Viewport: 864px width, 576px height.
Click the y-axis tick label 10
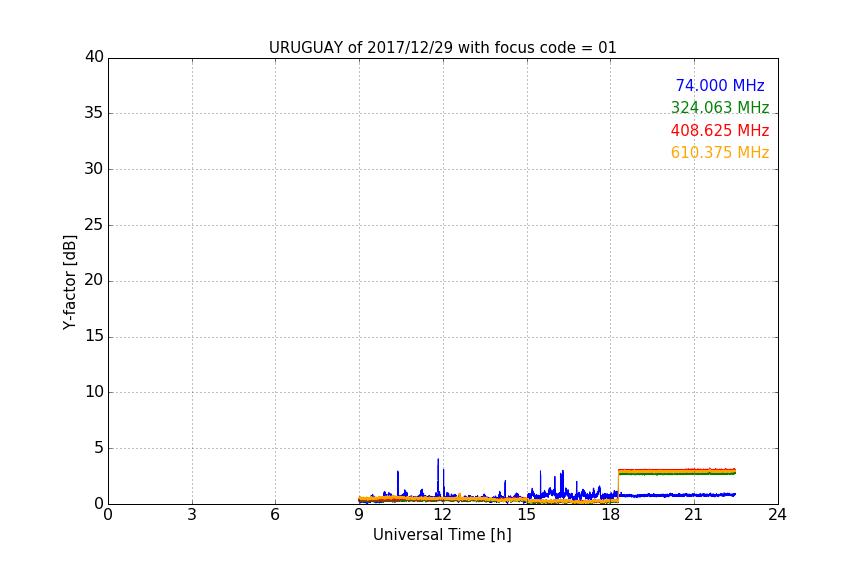coord(94,392)
